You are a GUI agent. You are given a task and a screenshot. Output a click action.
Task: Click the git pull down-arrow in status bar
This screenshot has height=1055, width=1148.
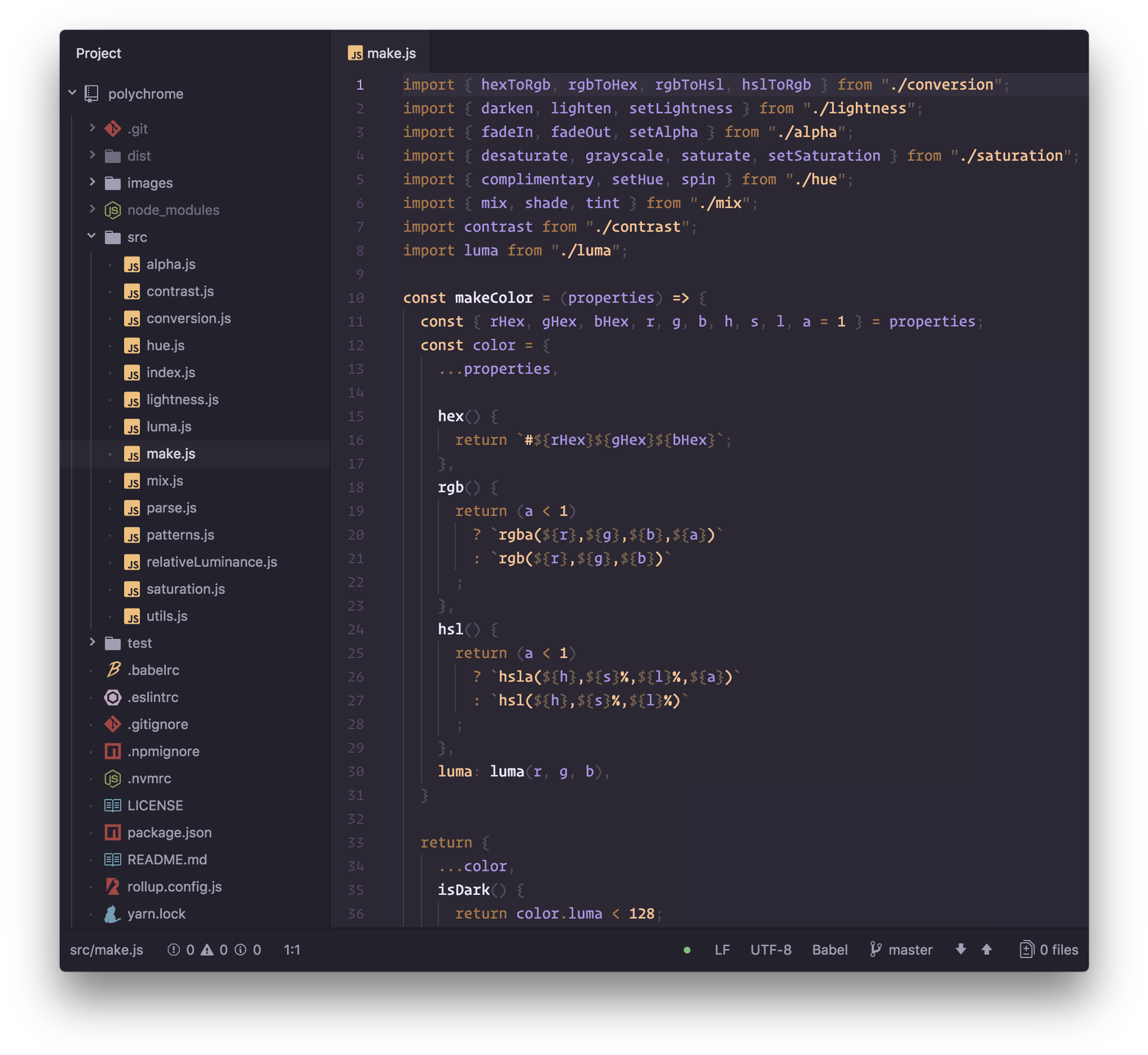click(x=961, y=950)
